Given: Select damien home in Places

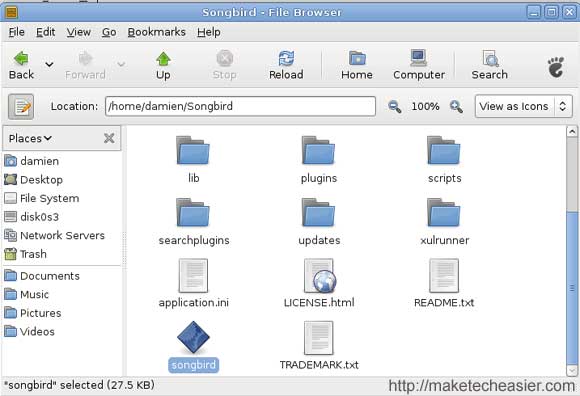Looking at the screenshot, I should 62,161.
